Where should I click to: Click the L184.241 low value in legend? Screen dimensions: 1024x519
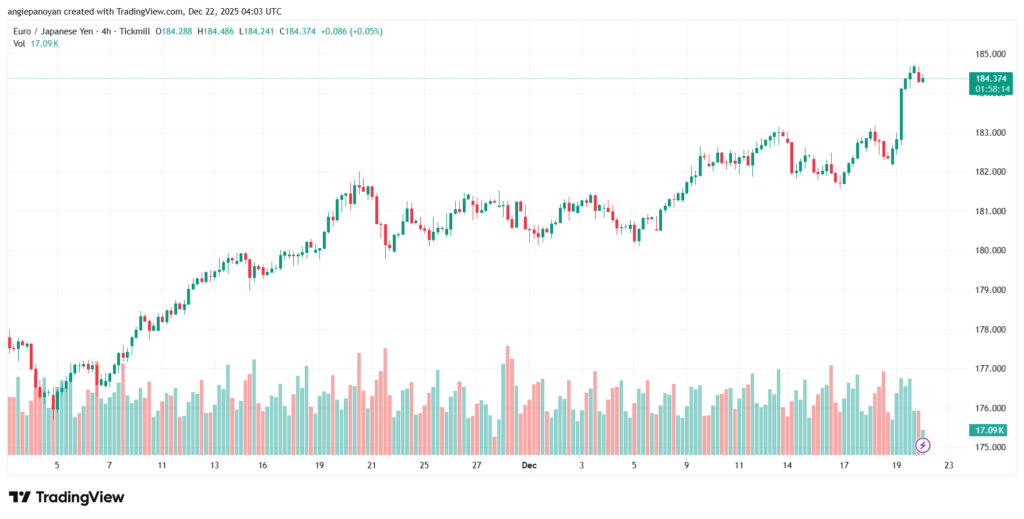point(256,31)
